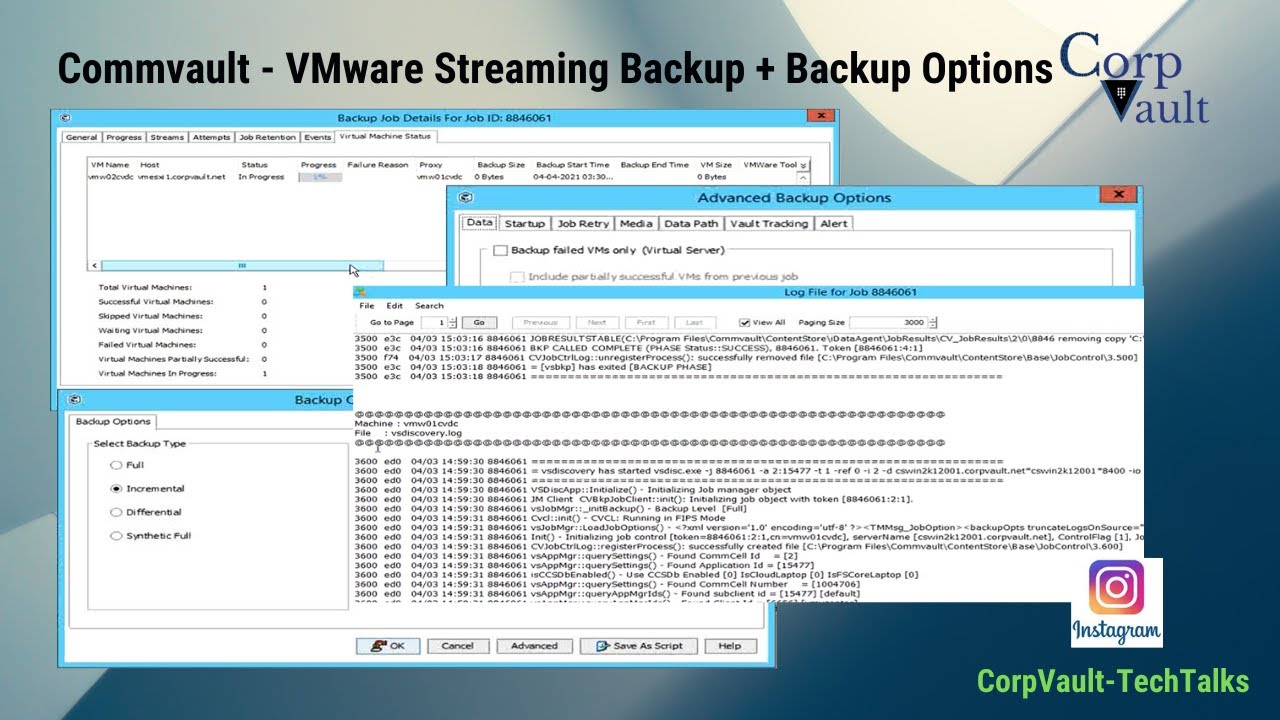Select the Virtual Machine Status tab

(385, 136)
